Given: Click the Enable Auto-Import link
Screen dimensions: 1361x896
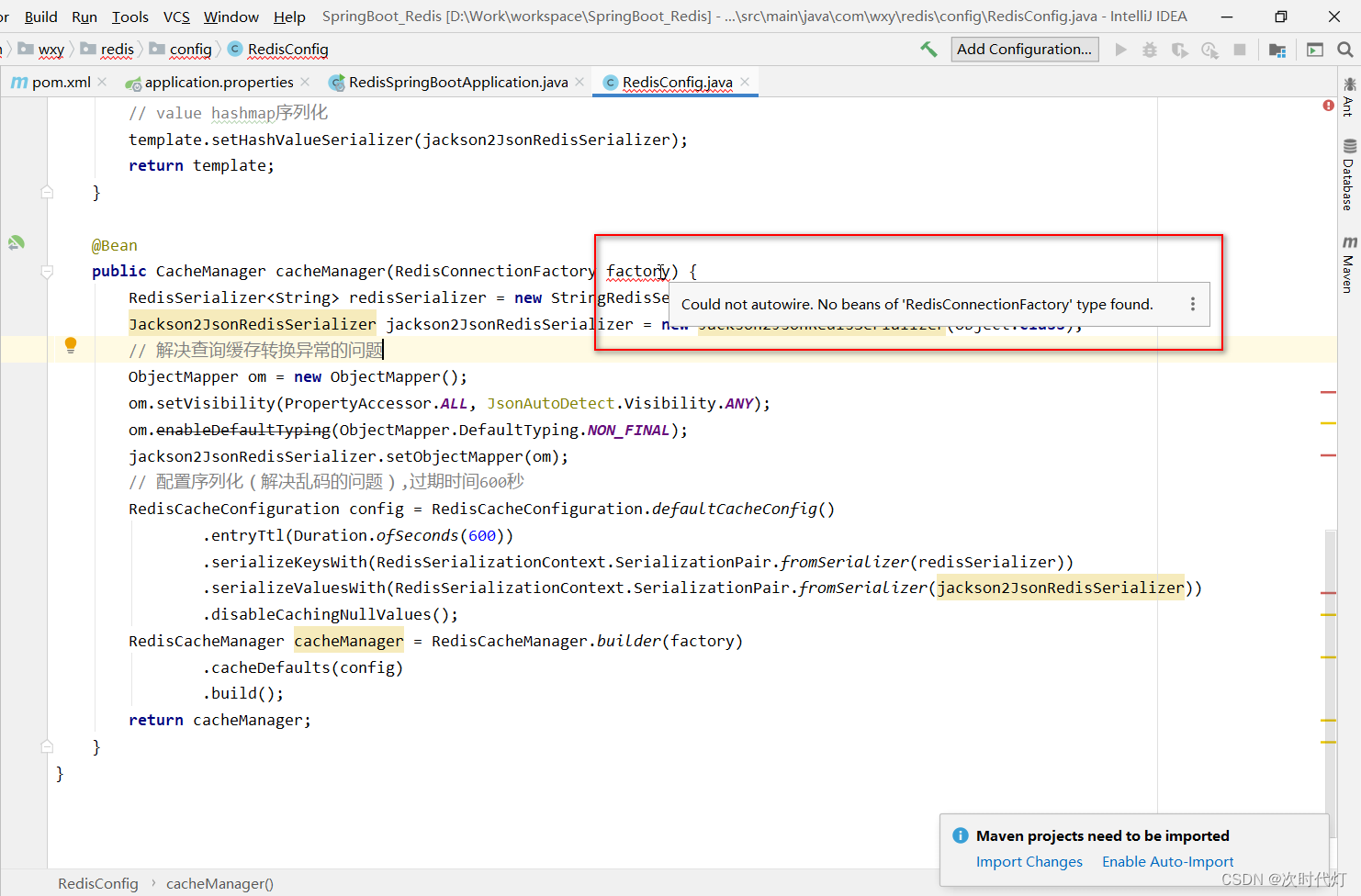Looking at the screenshot, I should (1167, 861).
